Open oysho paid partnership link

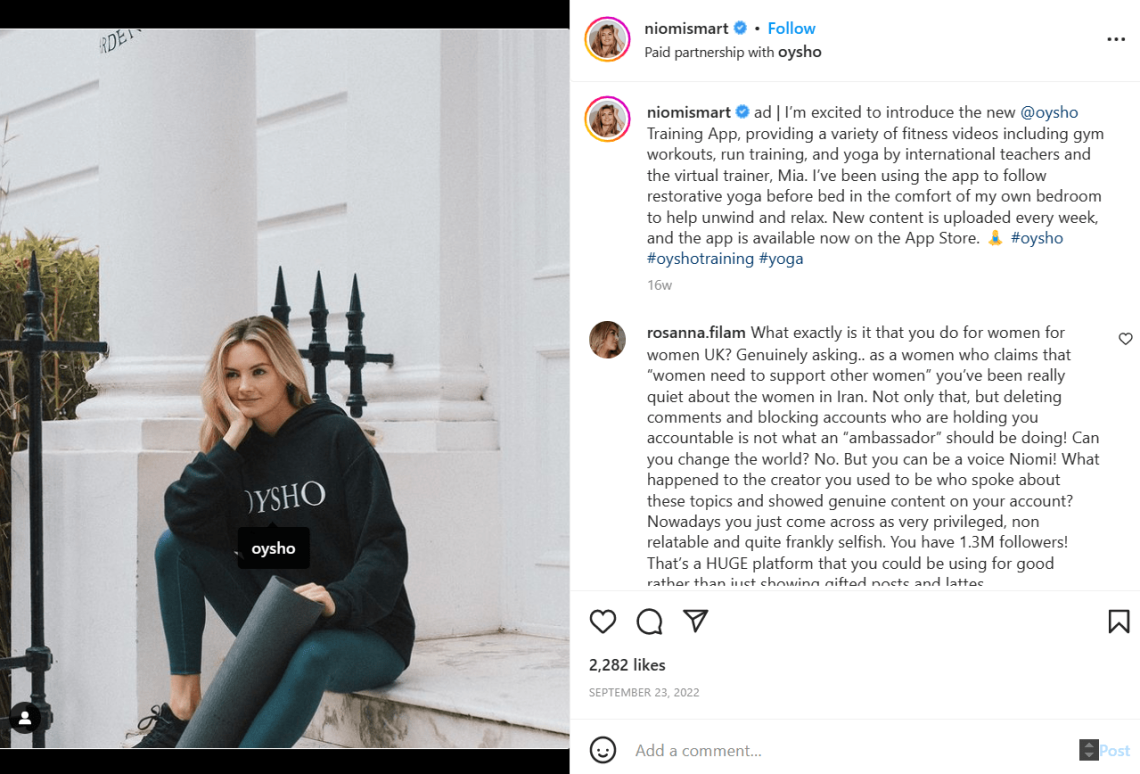(799, 52)
